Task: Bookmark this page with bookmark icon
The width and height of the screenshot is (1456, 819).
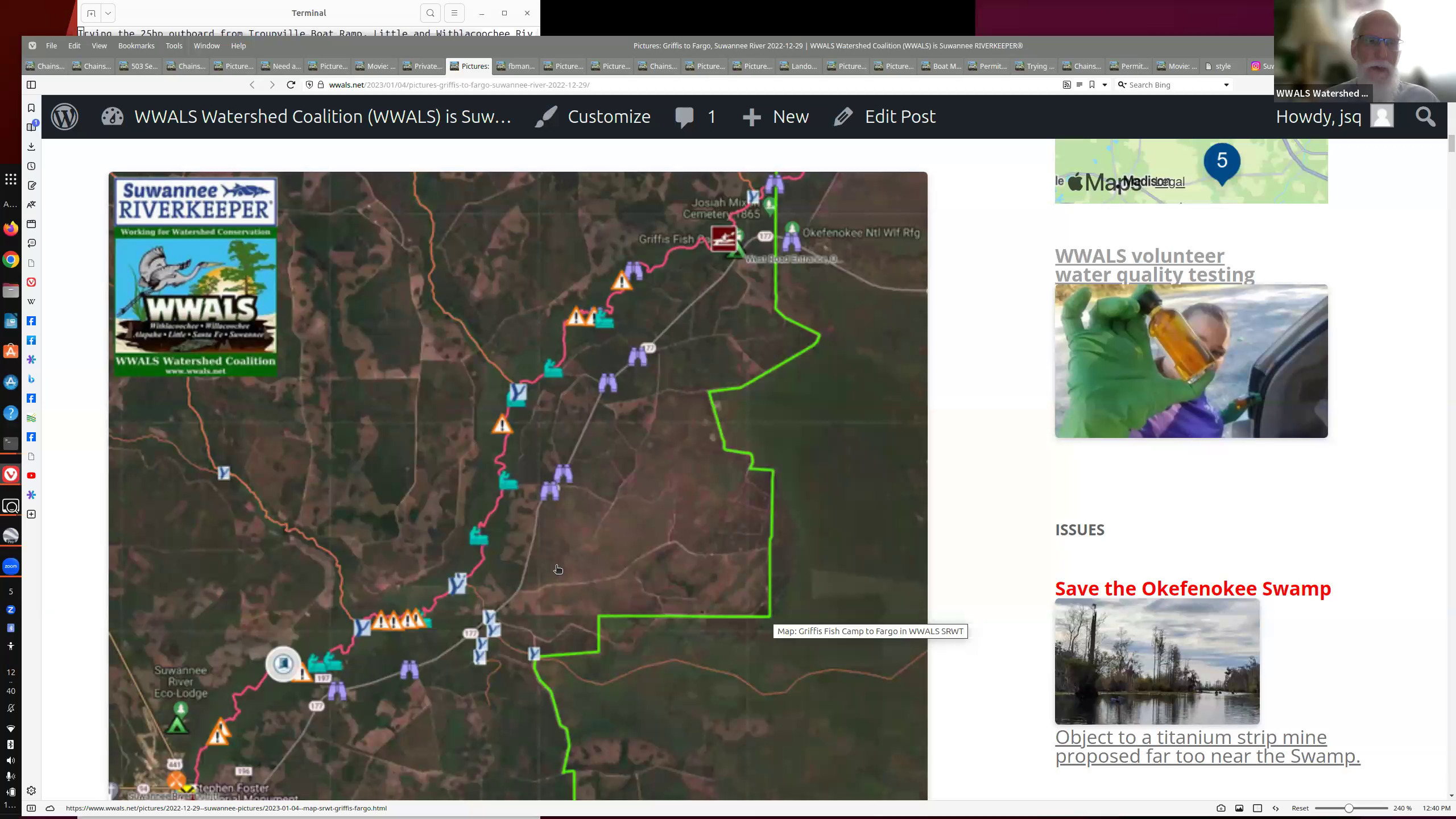Action: (1092, 85)
